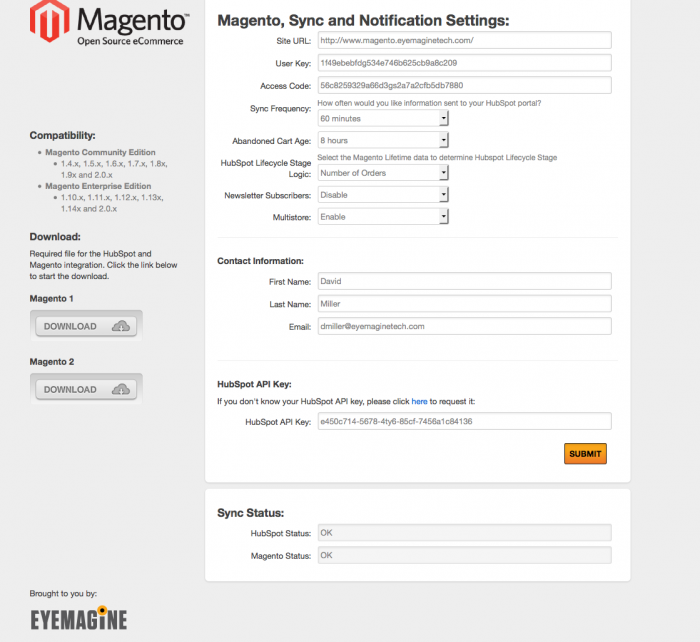700x642 pixels.
Task: Click the cloud icon on Magento 2 download
Action: point(121,389)
